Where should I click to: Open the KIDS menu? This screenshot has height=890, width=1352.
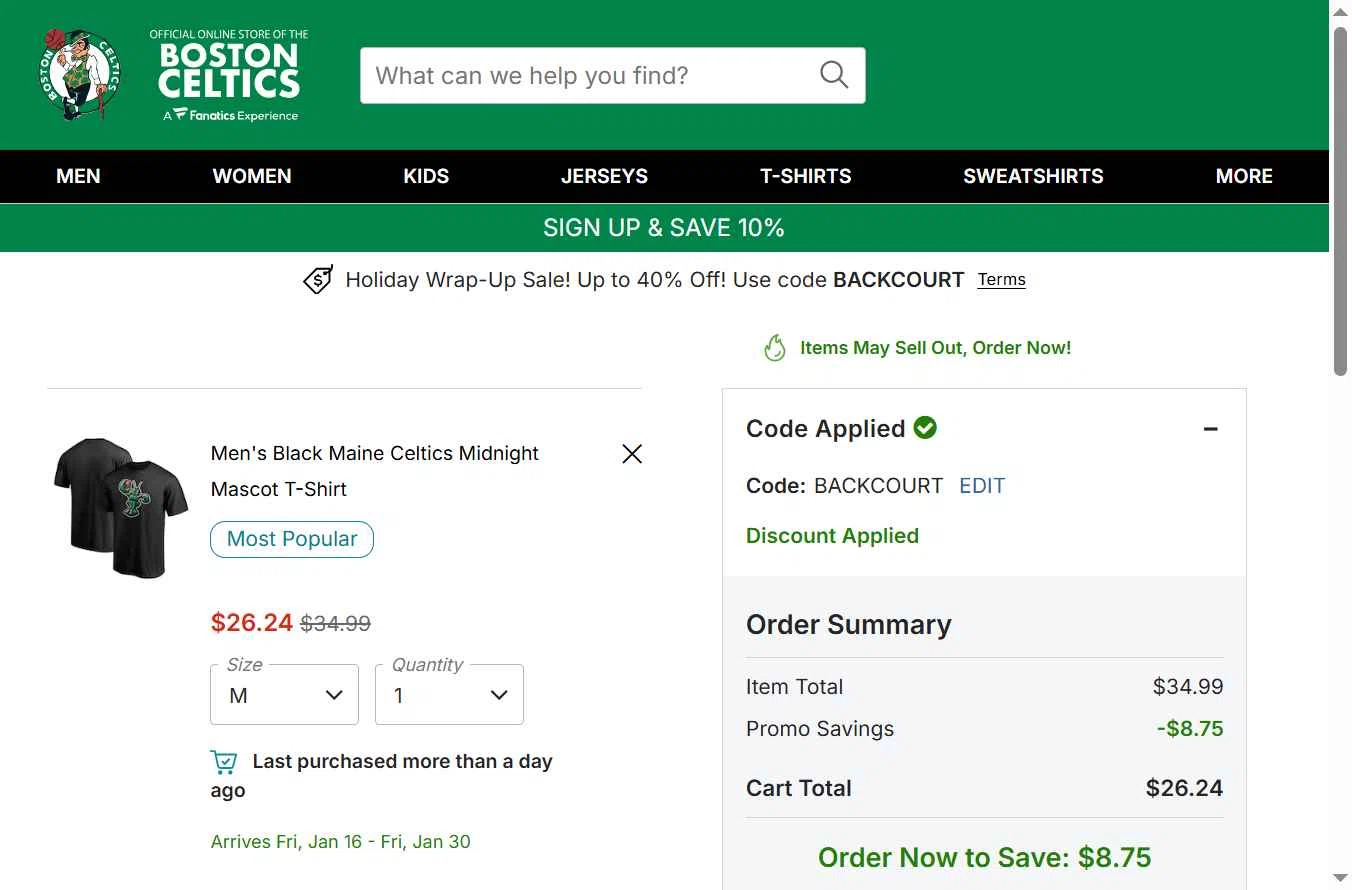pyautogui.click(x=426, y=176)
